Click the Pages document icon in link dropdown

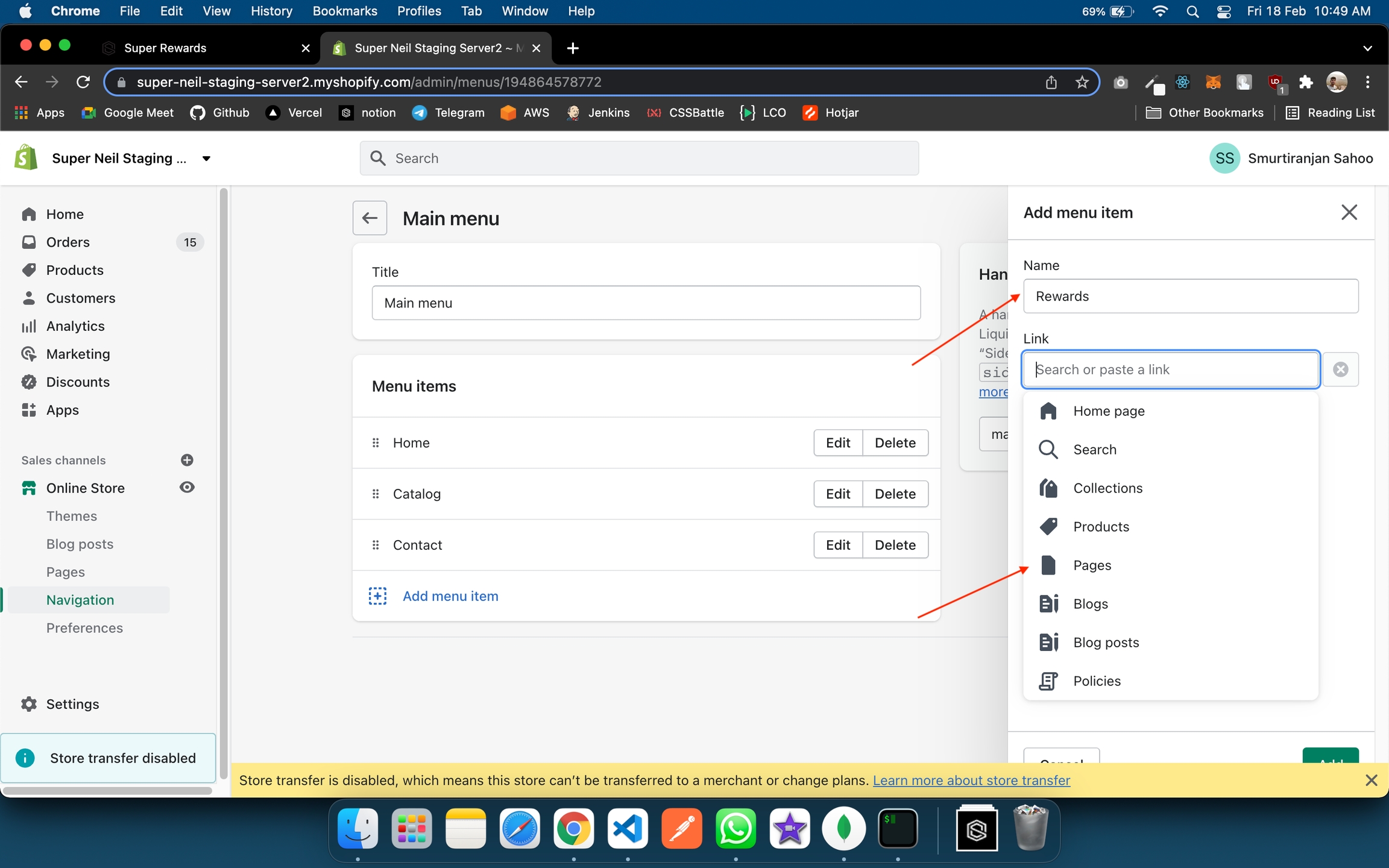point(1048,565)
